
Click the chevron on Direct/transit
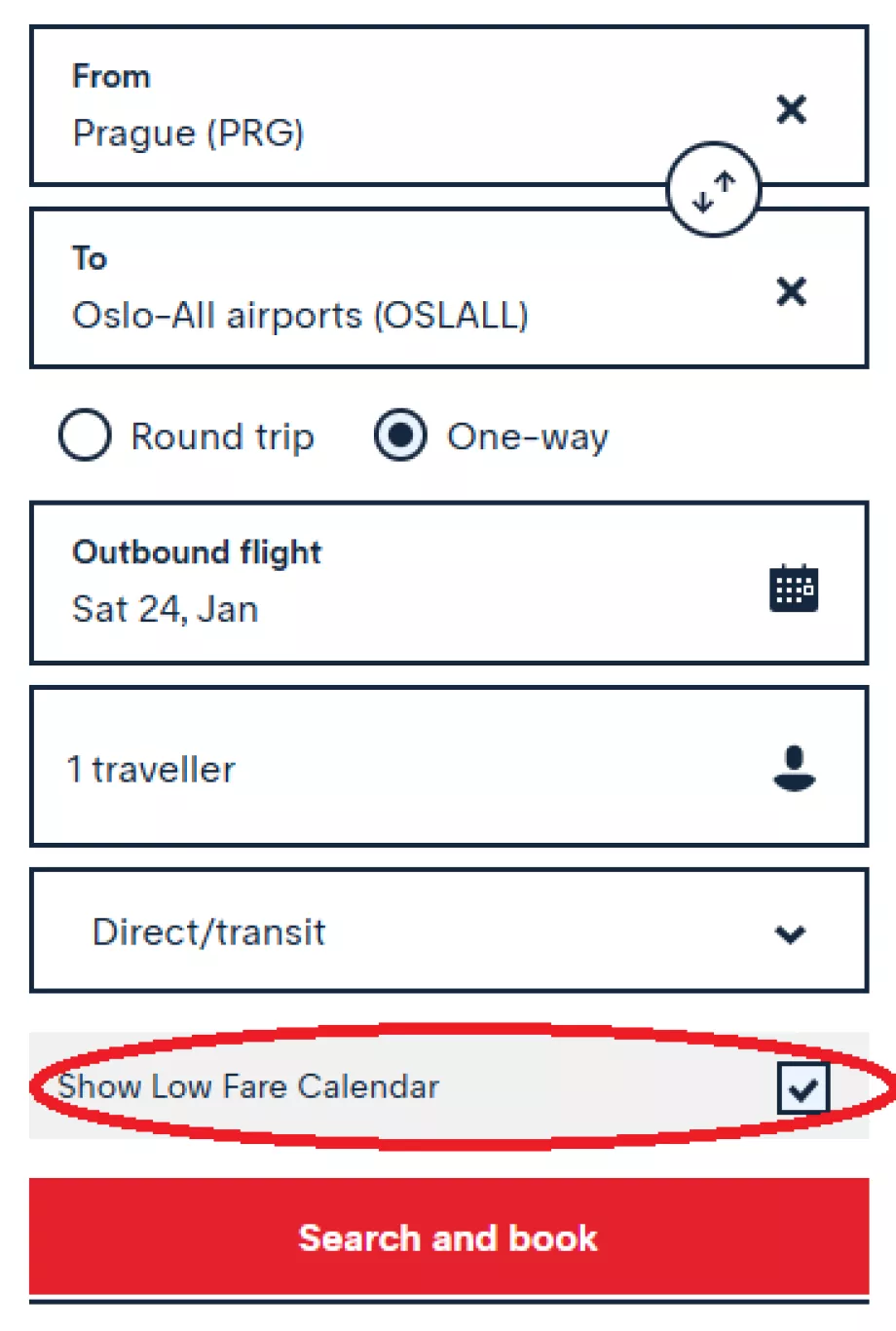click(x=790, y=933)
